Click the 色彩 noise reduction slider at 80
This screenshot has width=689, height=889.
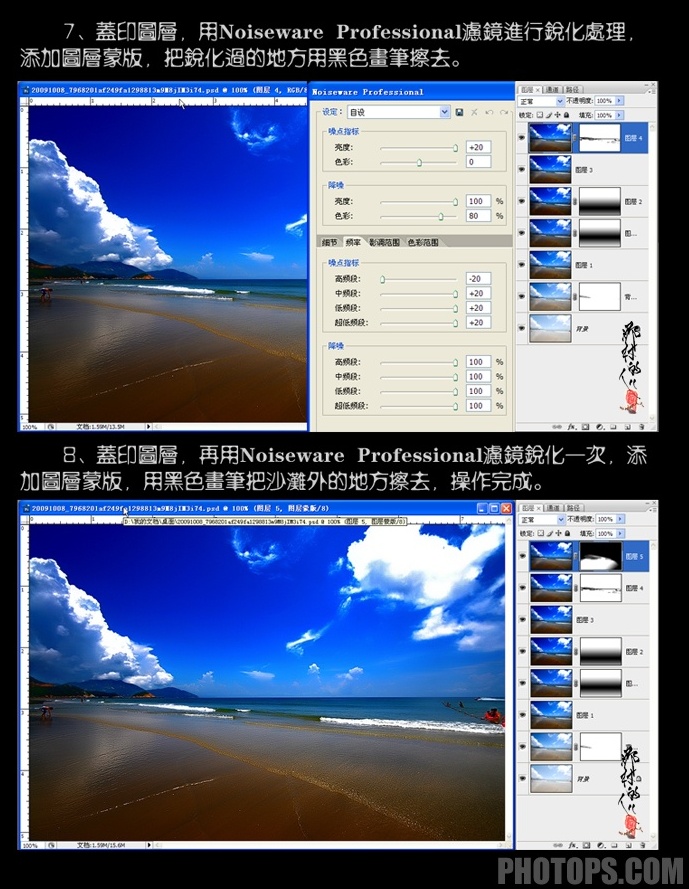click(x=441, y=216)
